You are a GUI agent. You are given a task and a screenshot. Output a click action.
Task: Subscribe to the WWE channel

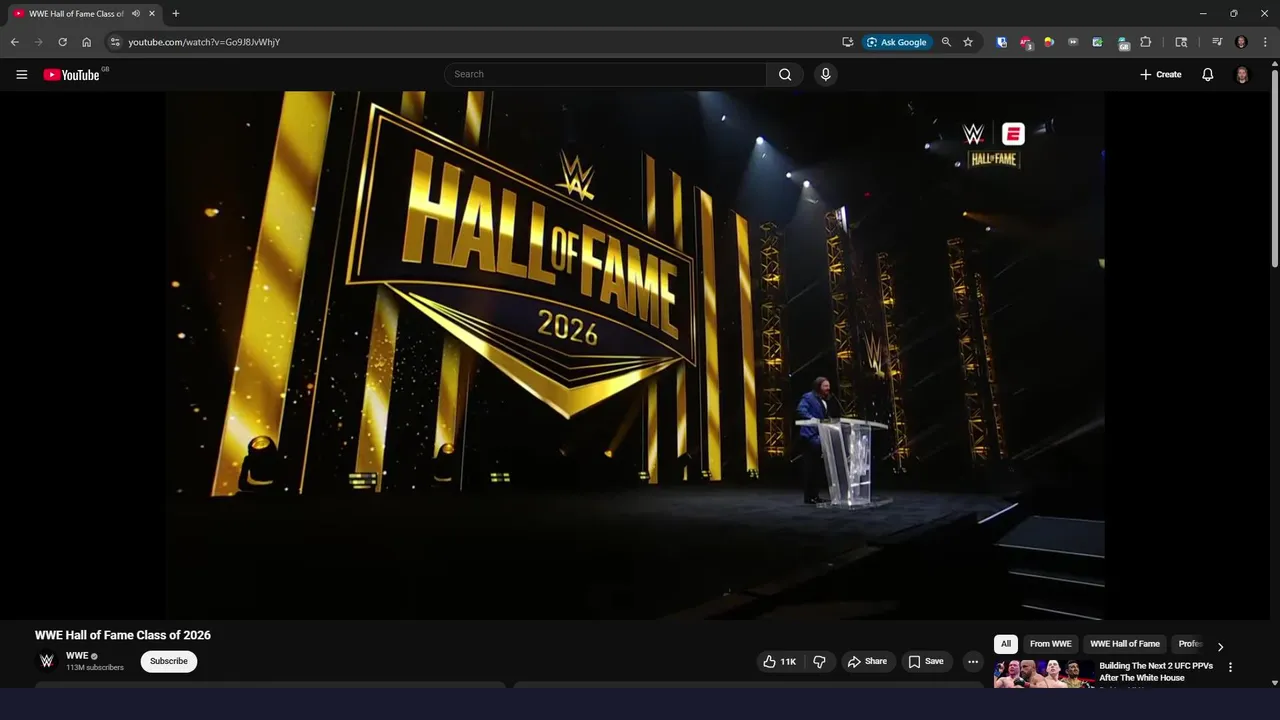(x=168, y=661)
